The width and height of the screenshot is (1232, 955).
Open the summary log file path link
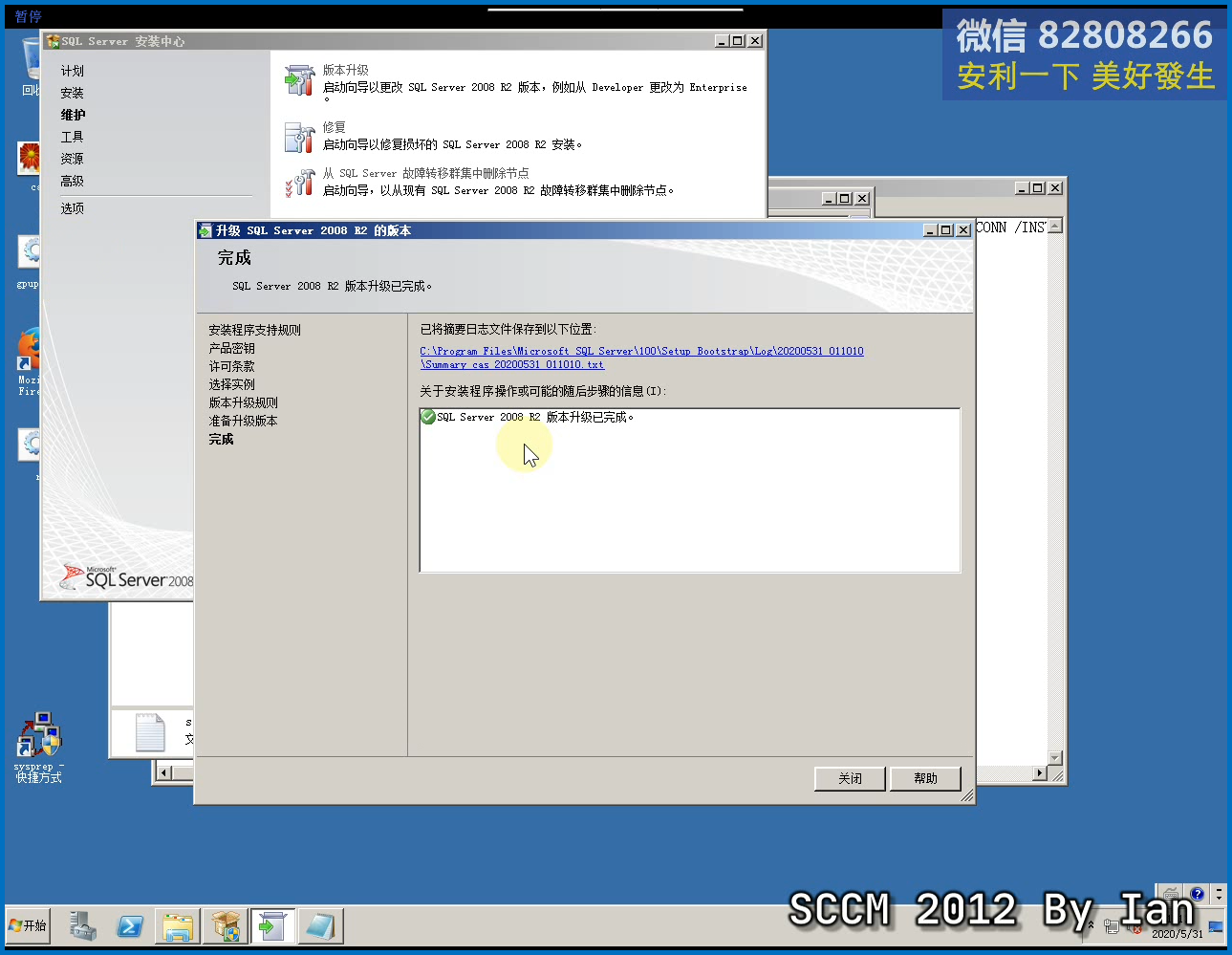641,358
